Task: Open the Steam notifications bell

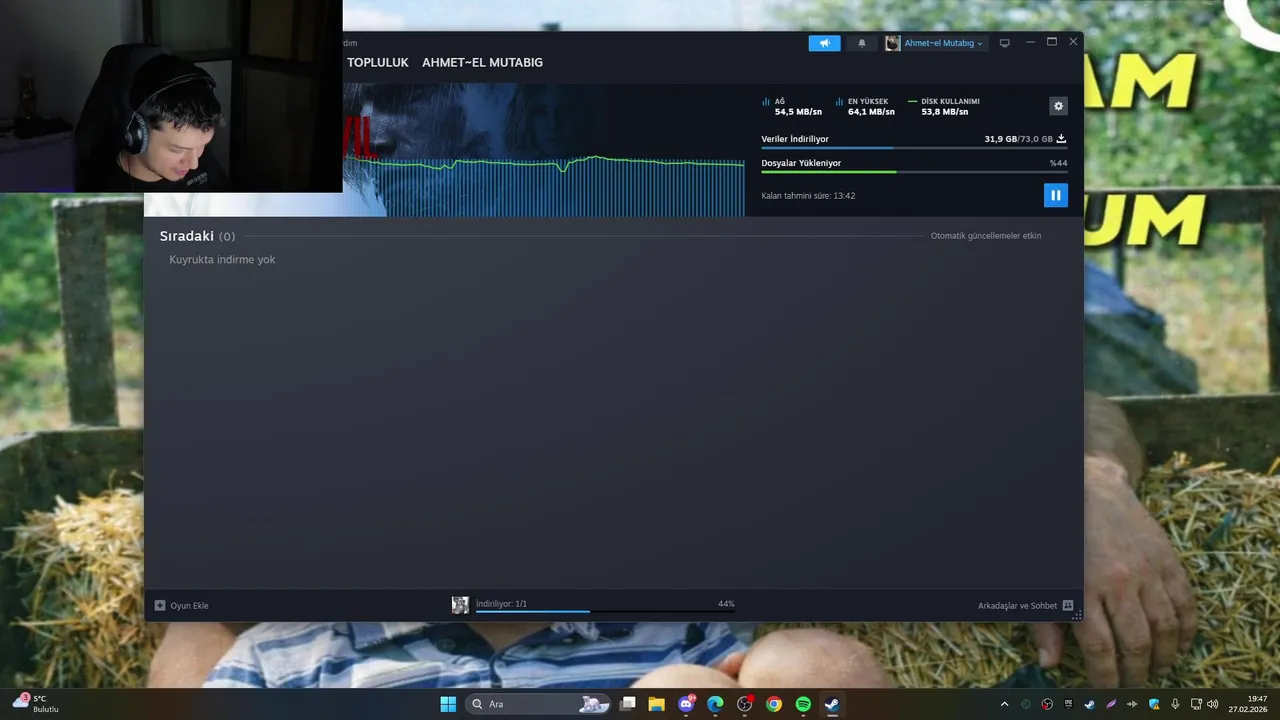Action: pyautogui.click(x=862, y=43)
